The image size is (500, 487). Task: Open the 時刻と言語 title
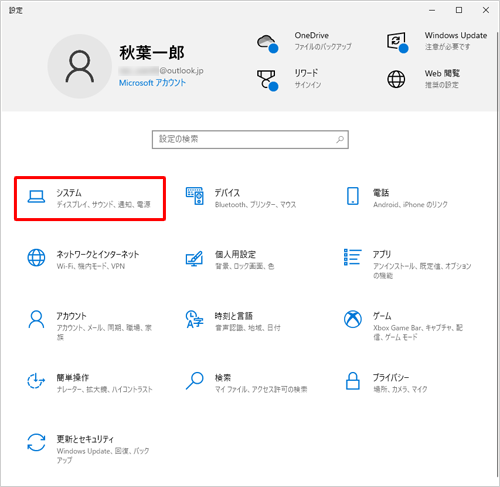234,316
